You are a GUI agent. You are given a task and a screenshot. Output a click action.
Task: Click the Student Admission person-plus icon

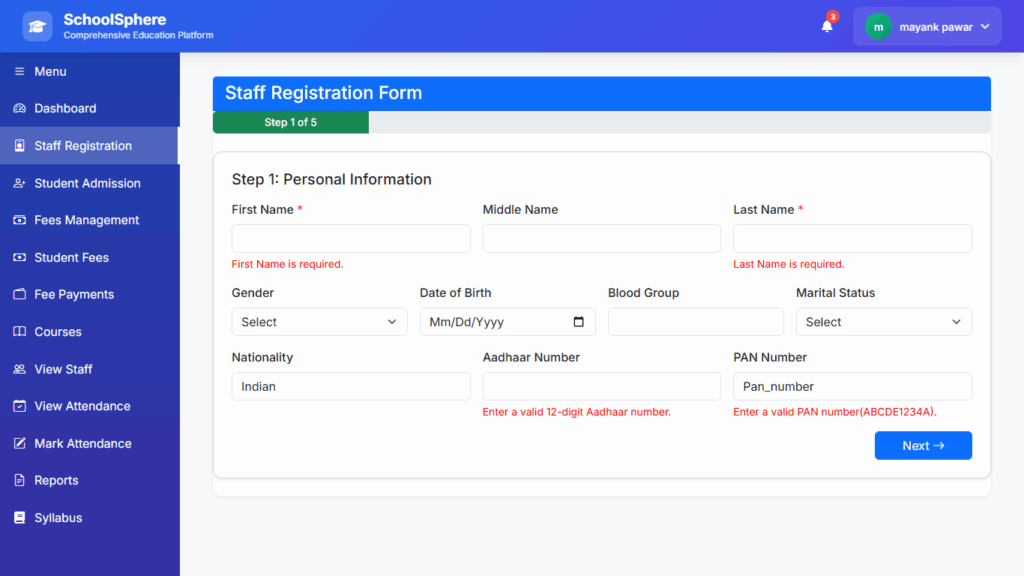click(x=19, y=184)
